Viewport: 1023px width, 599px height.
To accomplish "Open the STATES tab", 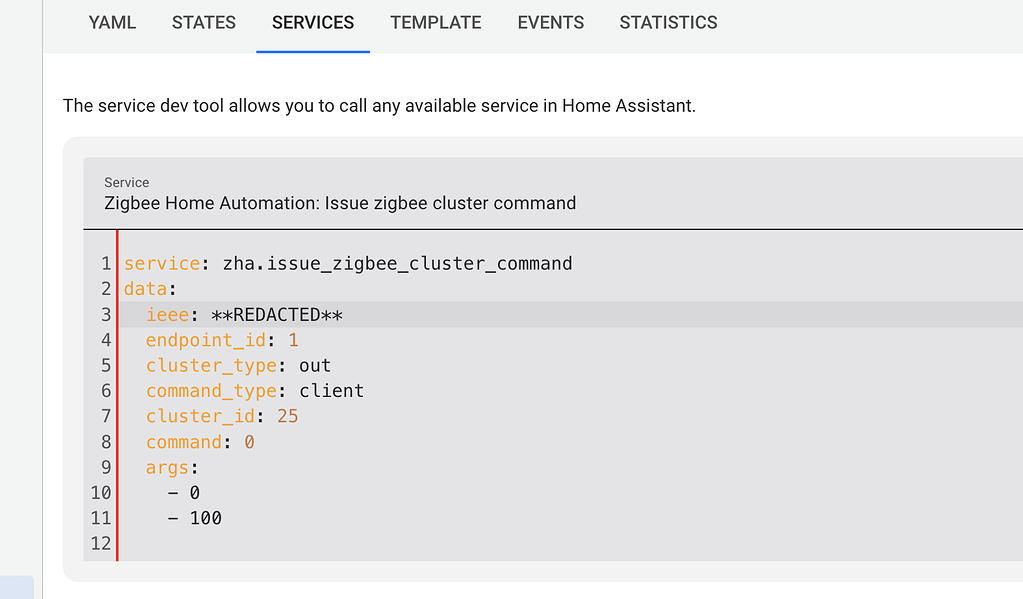I will point(204,23).
